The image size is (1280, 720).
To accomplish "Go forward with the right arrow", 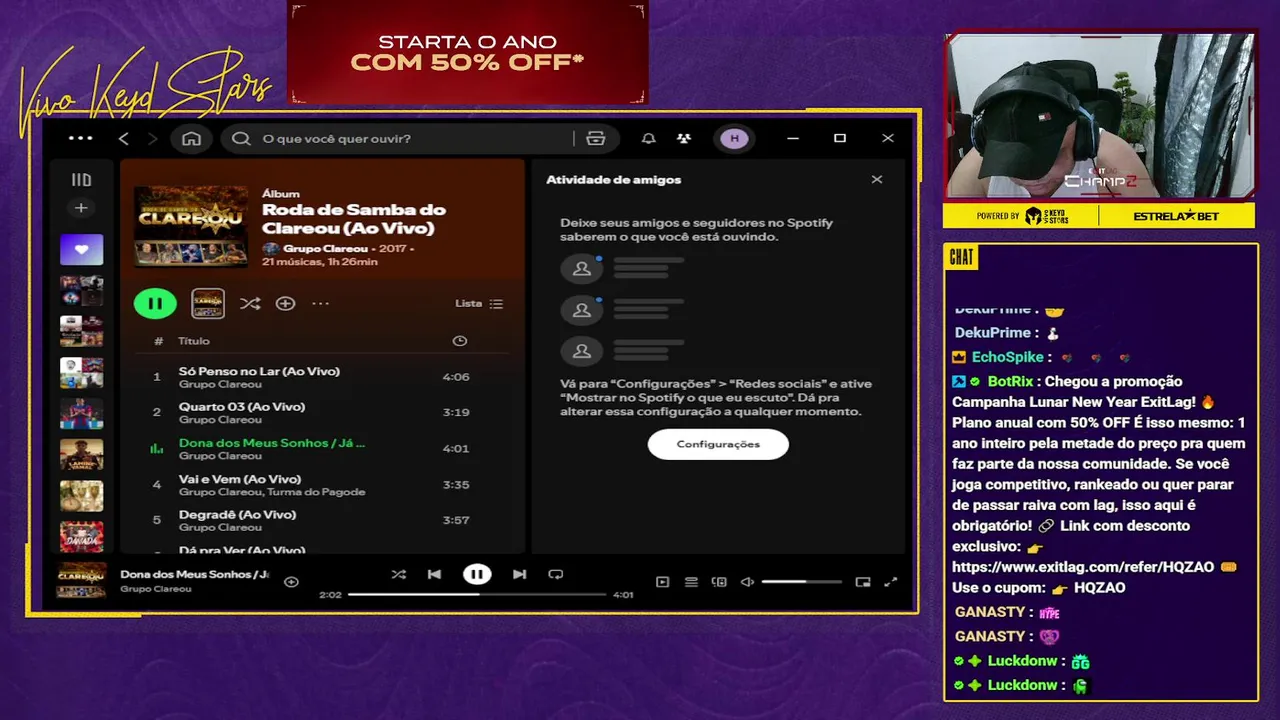I will click(152, 139).
